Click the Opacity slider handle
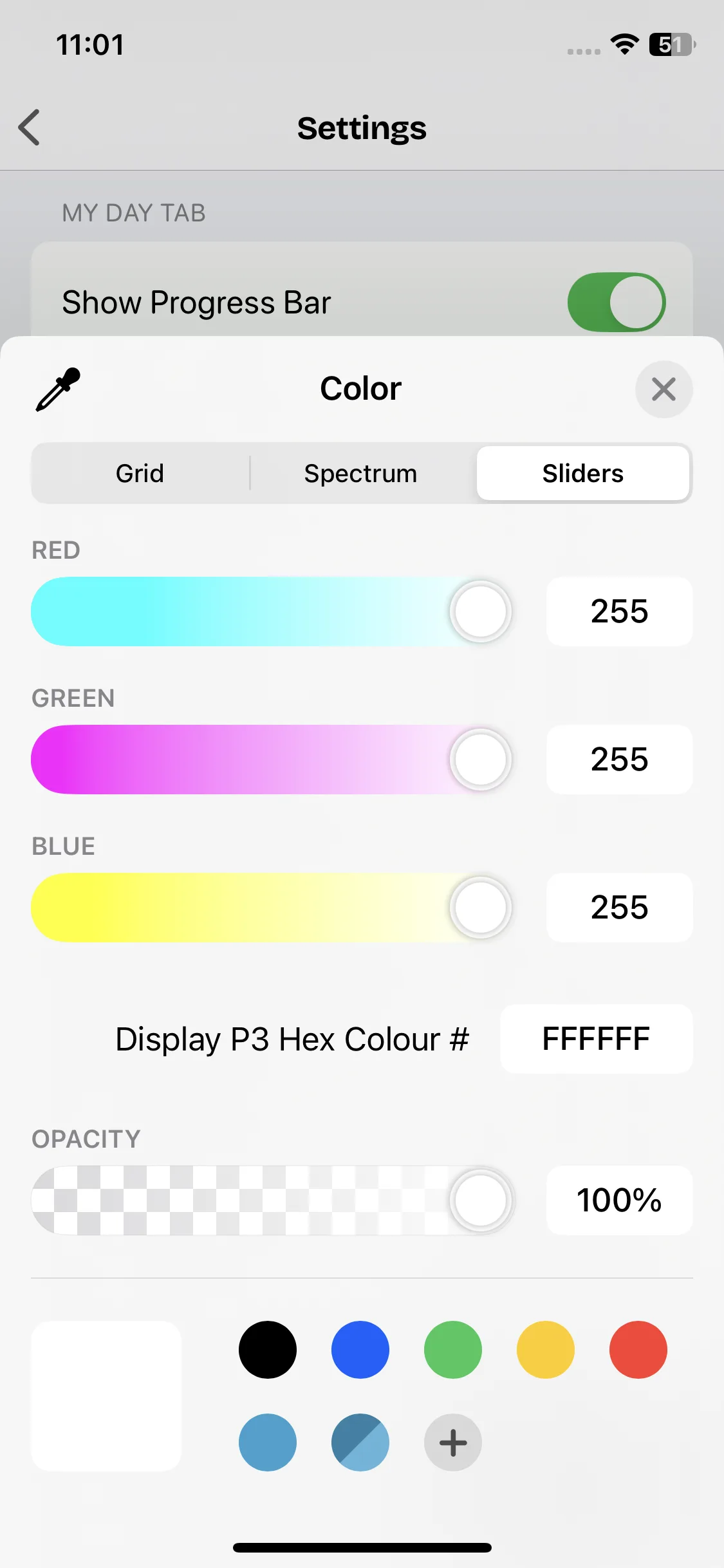Image resolution: width=724 pixels, height=1568 pixels. pos(480,1200)
